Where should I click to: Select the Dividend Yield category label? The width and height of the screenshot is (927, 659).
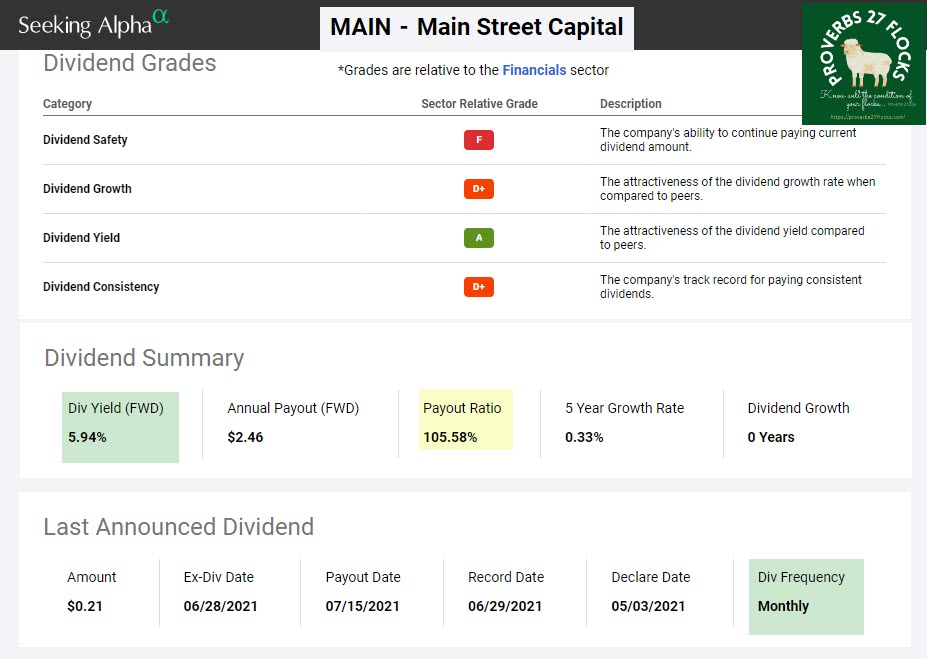pyautogui.click(x=81, y=238)
